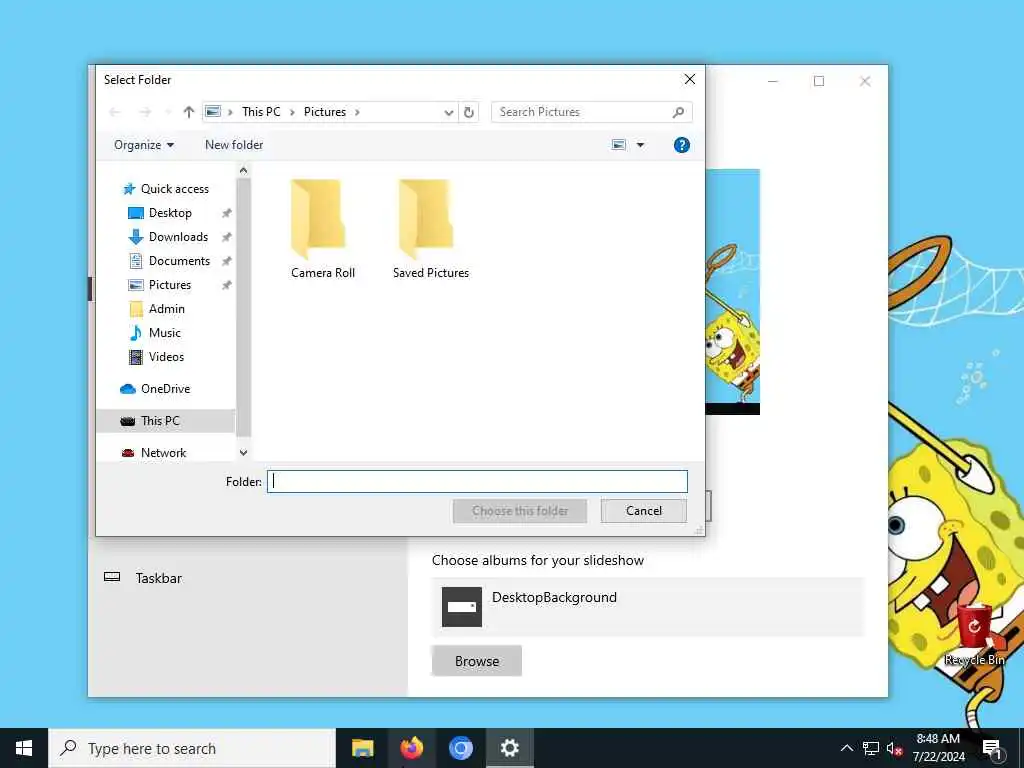The width and height of the screenshot is (1024, 768).
Task: Click the Browse button in Settings
Action: point(477,661)
